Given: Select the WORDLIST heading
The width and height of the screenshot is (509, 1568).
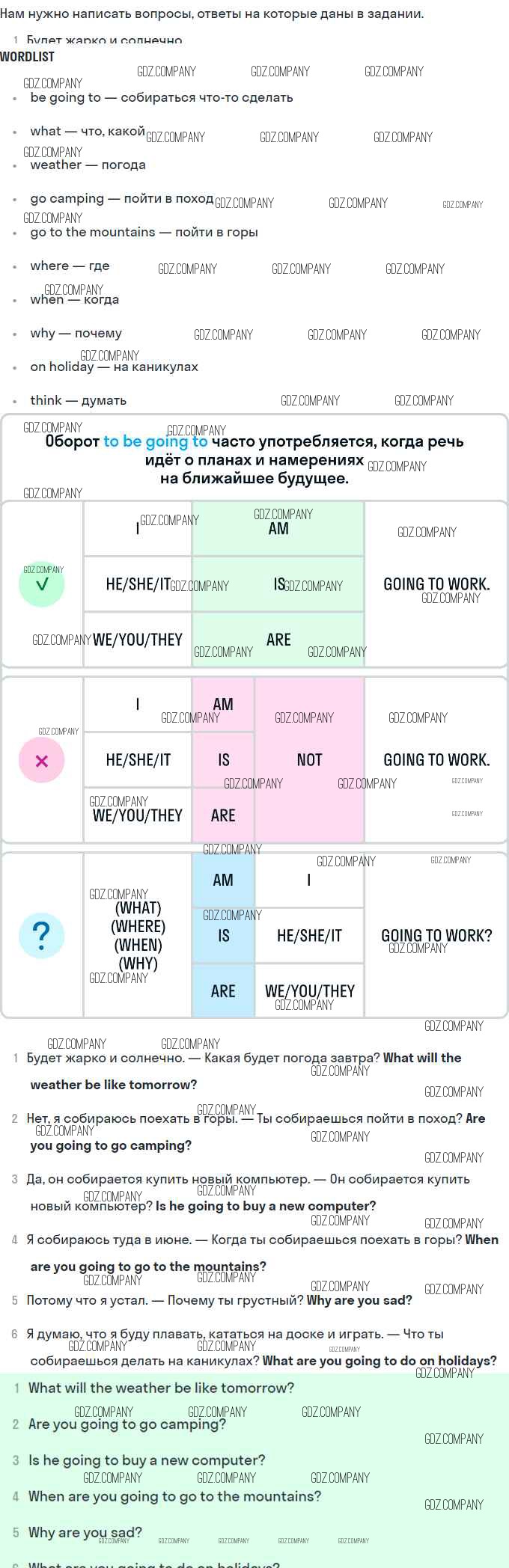Looking at the screenshot, I should [28, 57].
